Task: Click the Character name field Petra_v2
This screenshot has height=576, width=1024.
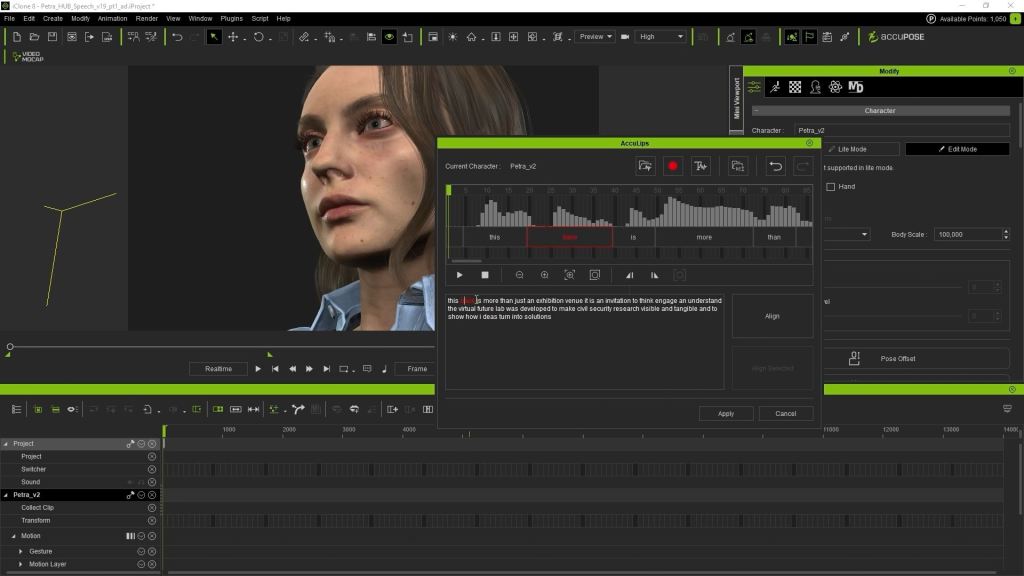Action: (x=901, y=131)
